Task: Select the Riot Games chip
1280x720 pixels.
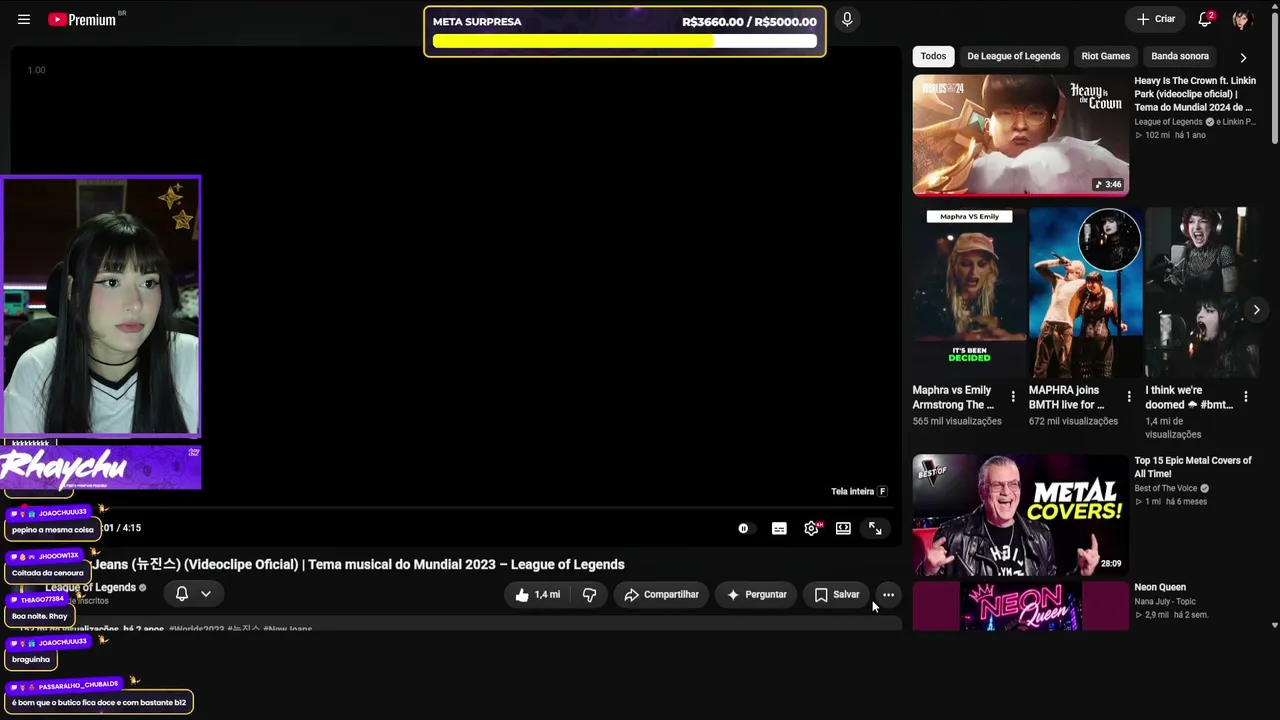Action: click(1105, 57)
